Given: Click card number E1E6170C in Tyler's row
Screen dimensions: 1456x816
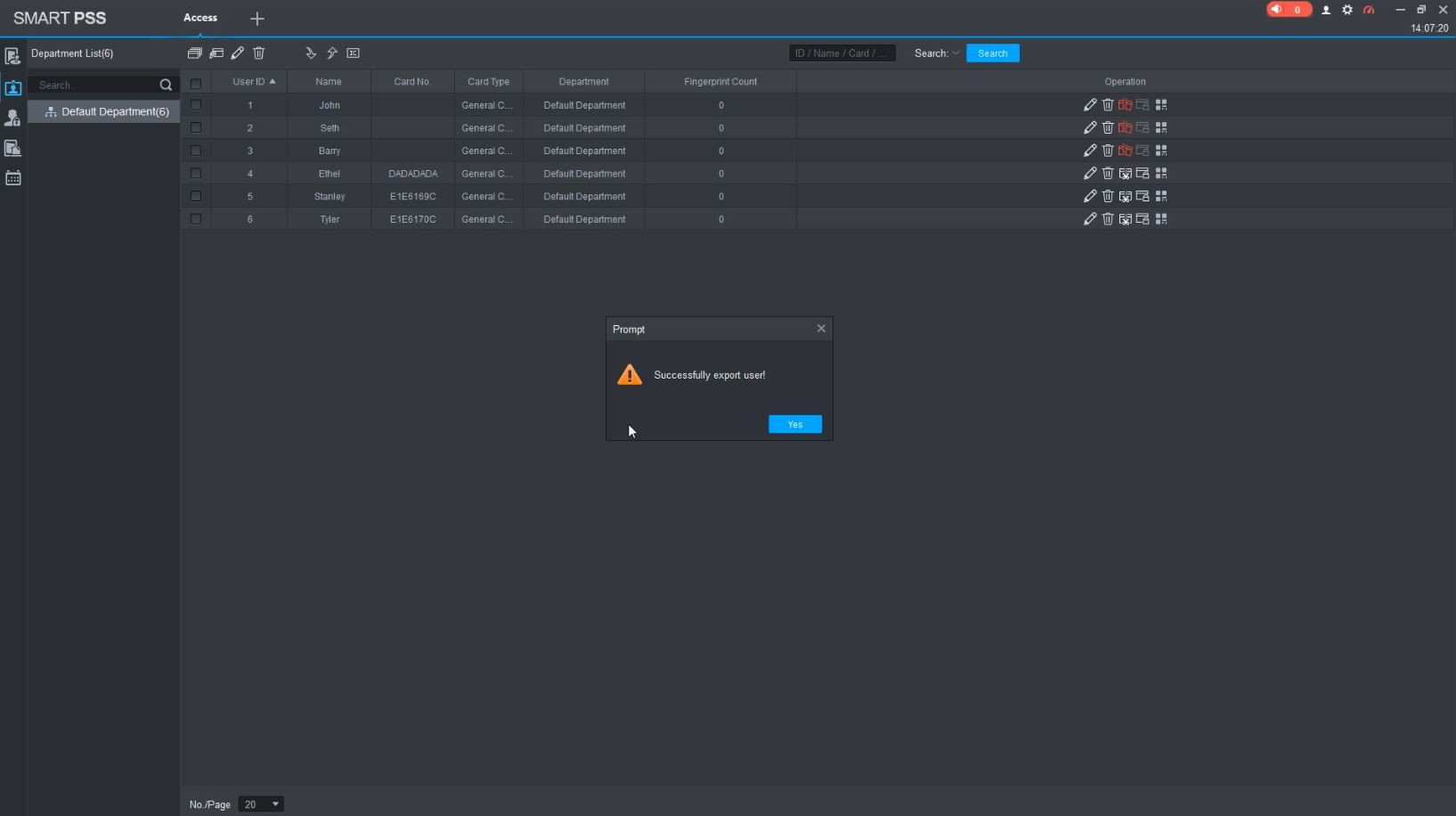Looking at the screenshot, I should [x=413, y=219].
